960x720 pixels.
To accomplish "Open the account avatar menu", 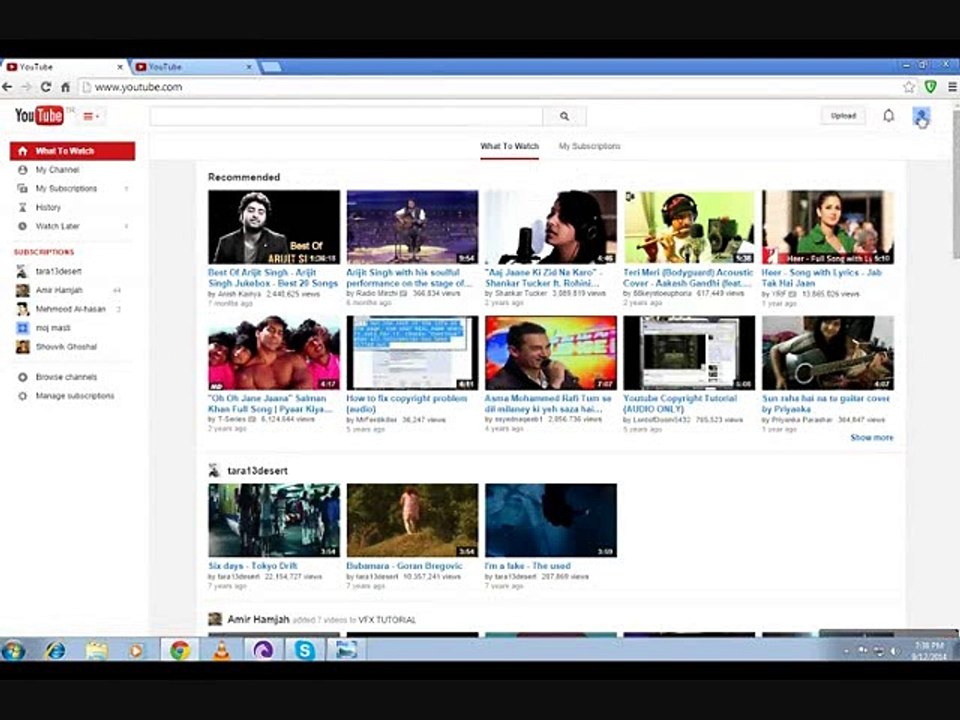I will (x=921, y=116).
